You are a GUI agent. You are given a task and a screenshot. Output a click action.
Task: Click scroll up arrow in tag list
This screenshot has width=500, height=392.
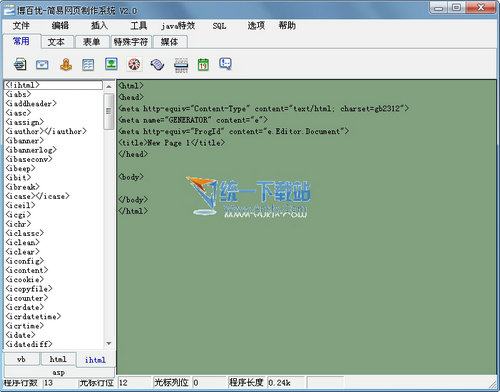coord(109,86)
